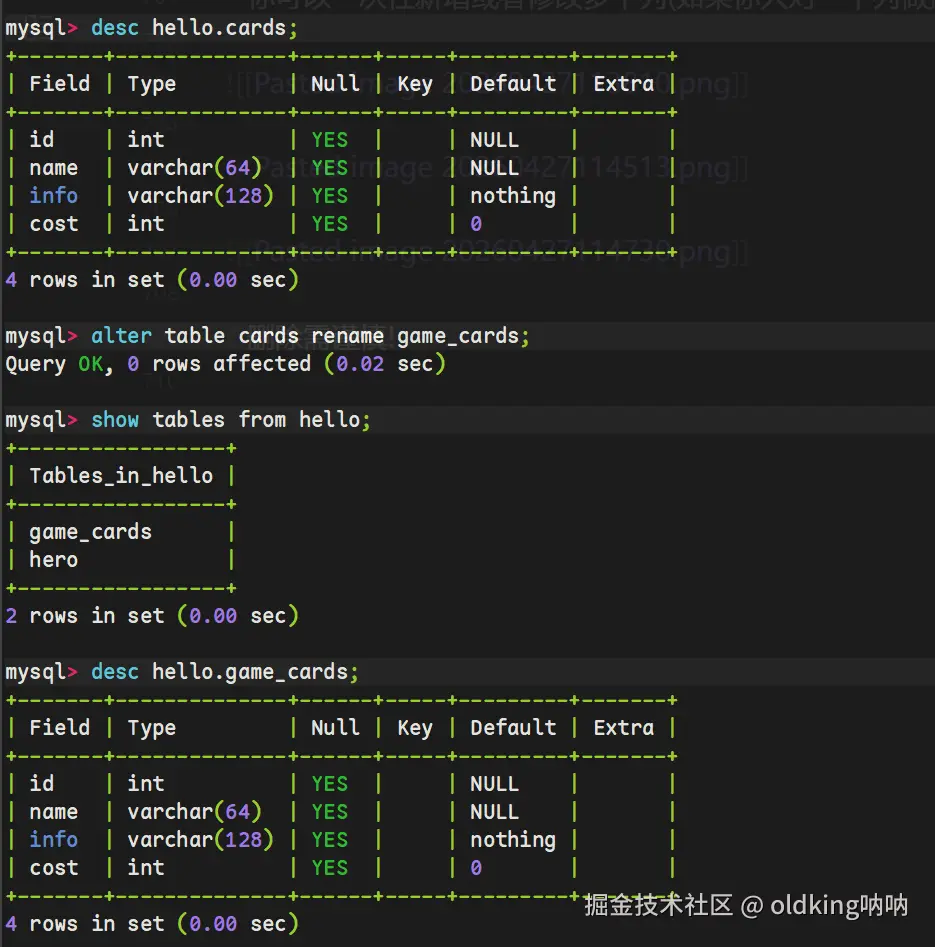935x947 pixels.
Task: Select the Tables_in_hello column header
Action: pos(121,476)
